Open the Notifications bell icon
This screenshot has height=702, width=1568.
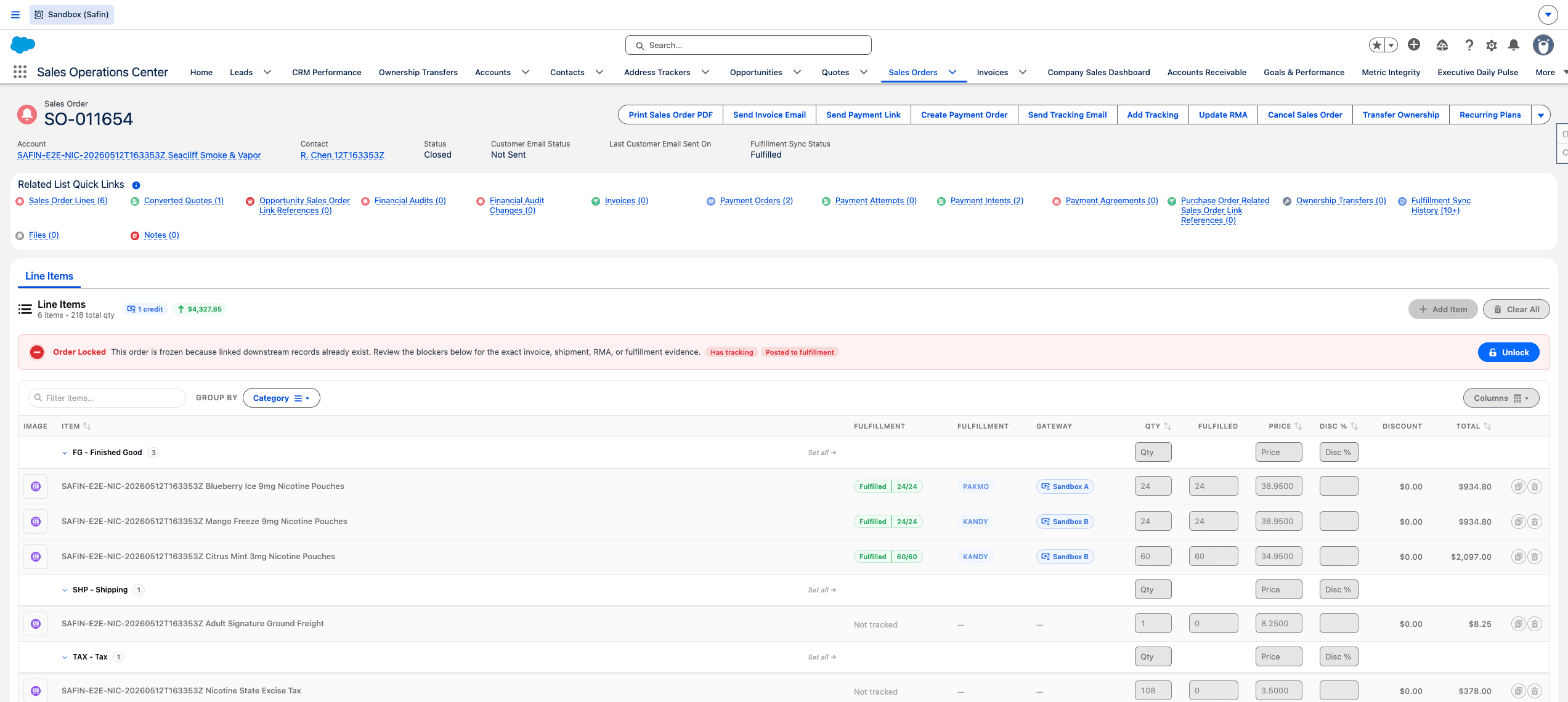click(x=1514, y=45)
